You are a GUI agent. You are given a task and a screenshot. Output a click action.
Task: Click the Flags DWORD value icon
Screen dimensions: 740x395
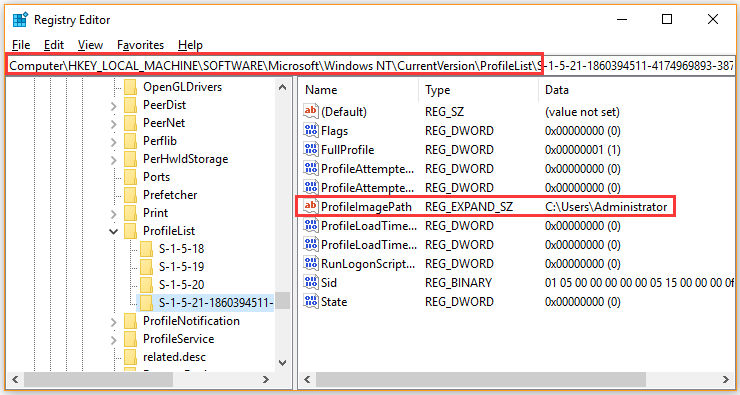point(311,130)
